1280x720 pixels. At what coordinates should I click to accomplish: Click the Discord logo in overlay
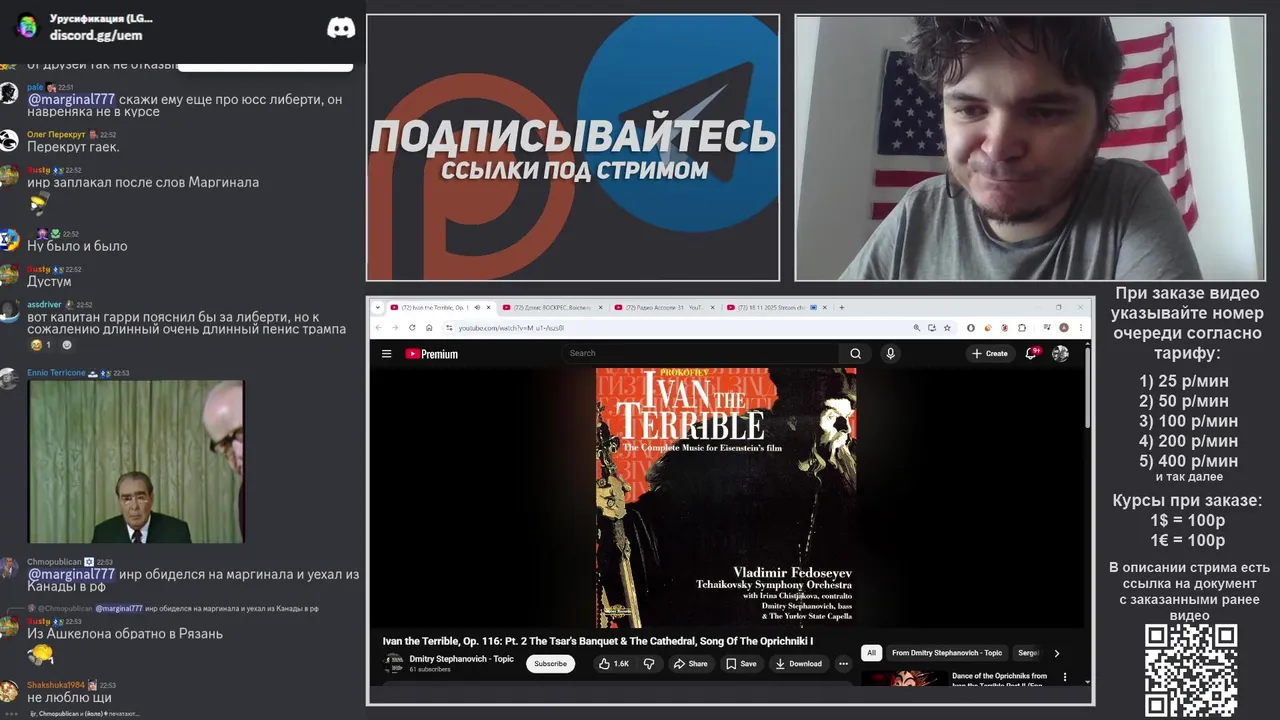pyautogui.click(x=341, y=28)
